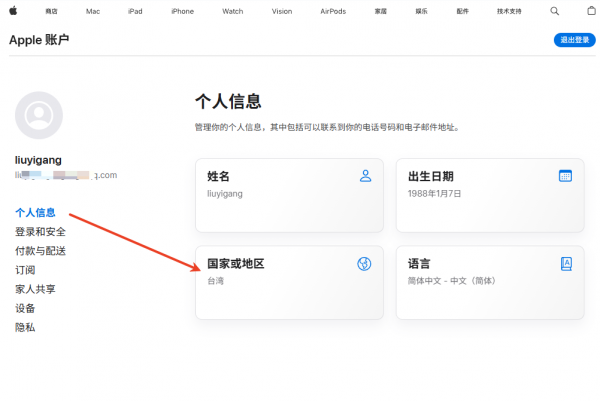Open the search magnifier icon

pos(554,11)
